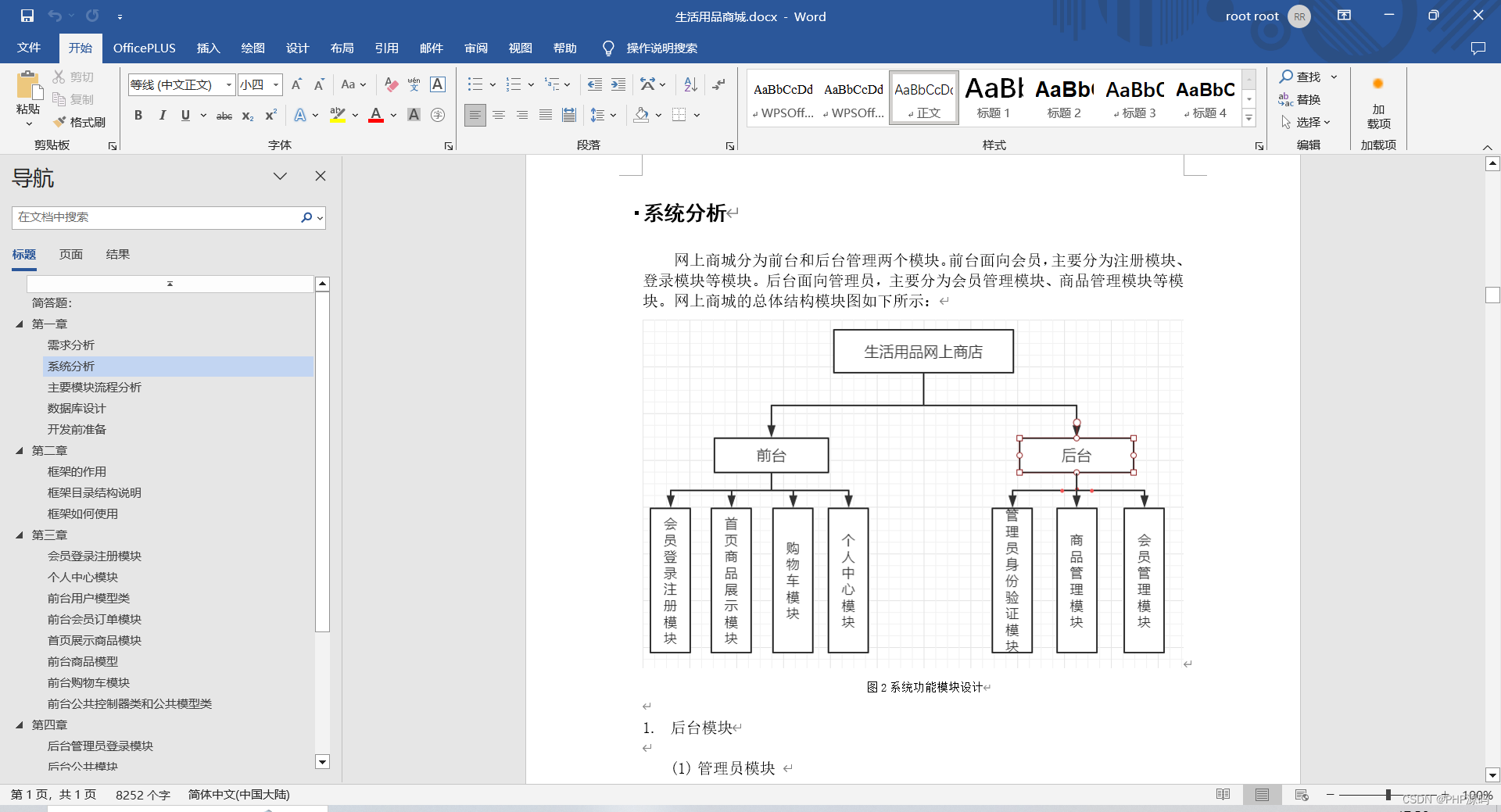Center align the text

(x=499, y=115)
